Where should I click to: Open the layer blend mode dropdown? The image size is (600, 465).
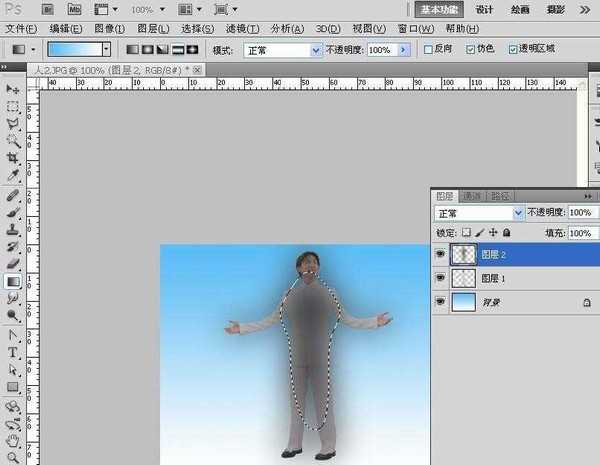[x=479, y=213]
